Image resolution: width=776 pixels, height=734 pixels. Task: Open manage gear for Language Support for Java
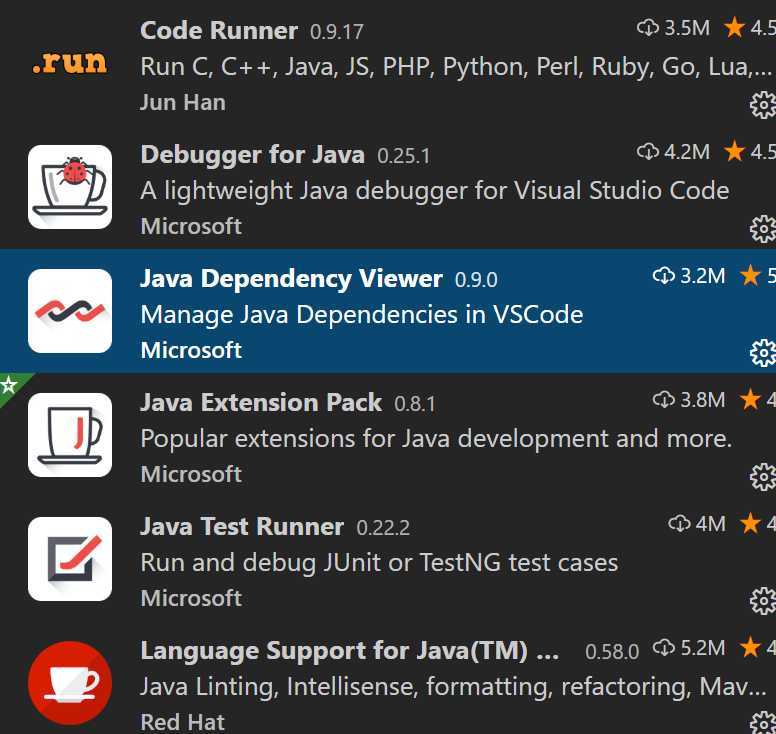(763, 723)
